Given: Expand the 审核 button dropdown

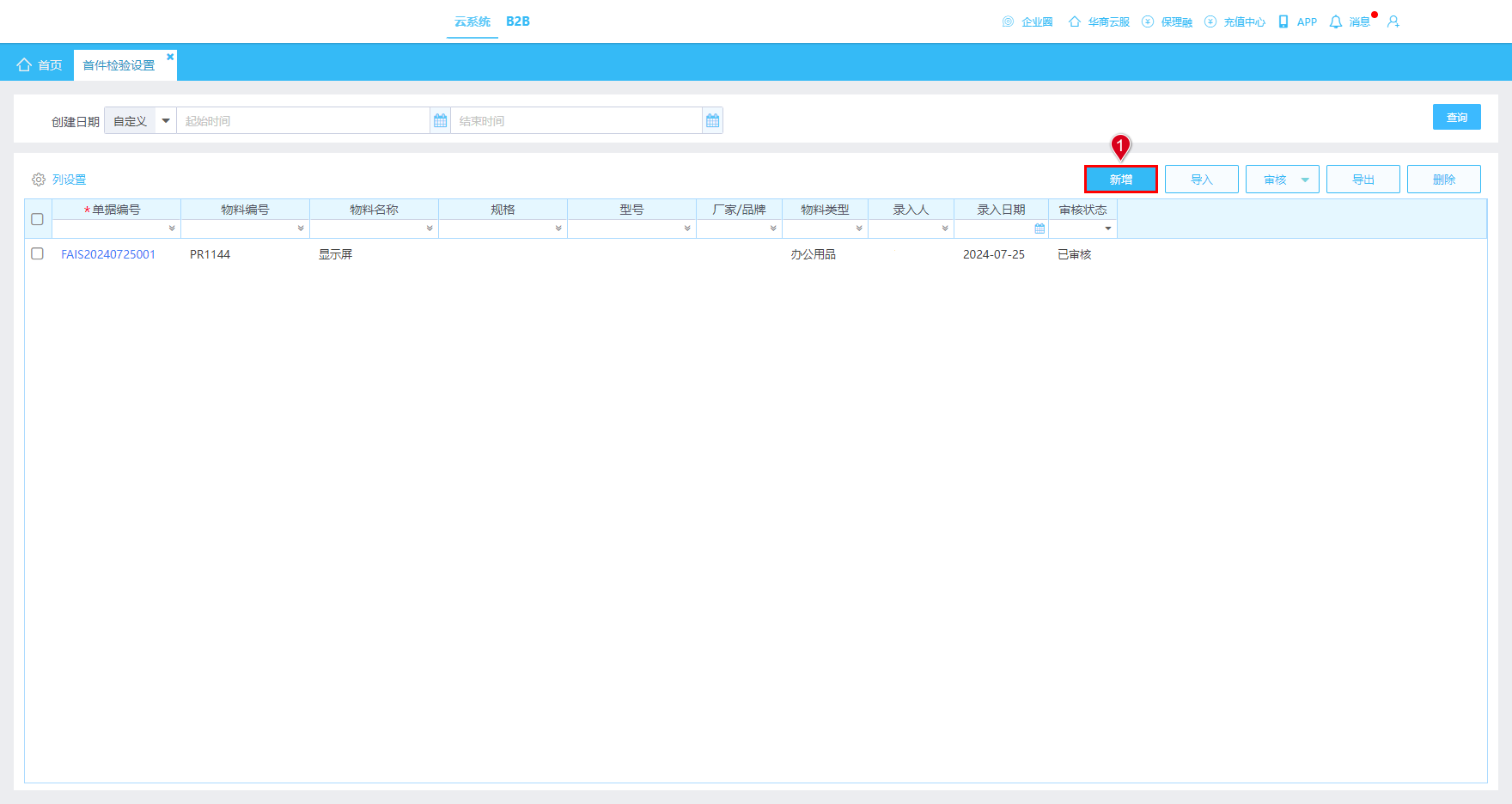Looking at the screenshot, I should pyautogui.click(x=1305, y=180).
